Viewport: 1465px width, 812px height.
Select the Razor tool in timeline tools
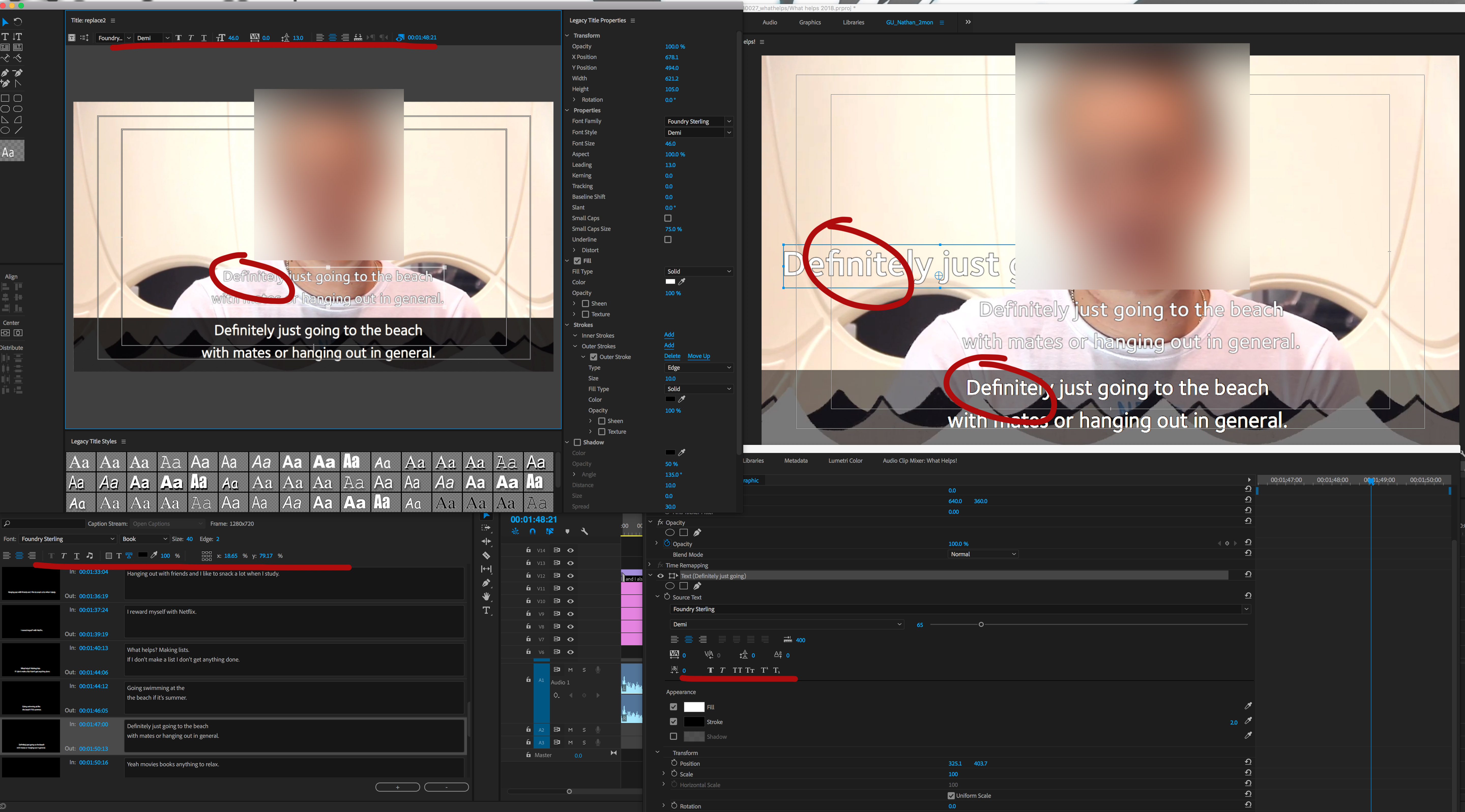point(486,555)
